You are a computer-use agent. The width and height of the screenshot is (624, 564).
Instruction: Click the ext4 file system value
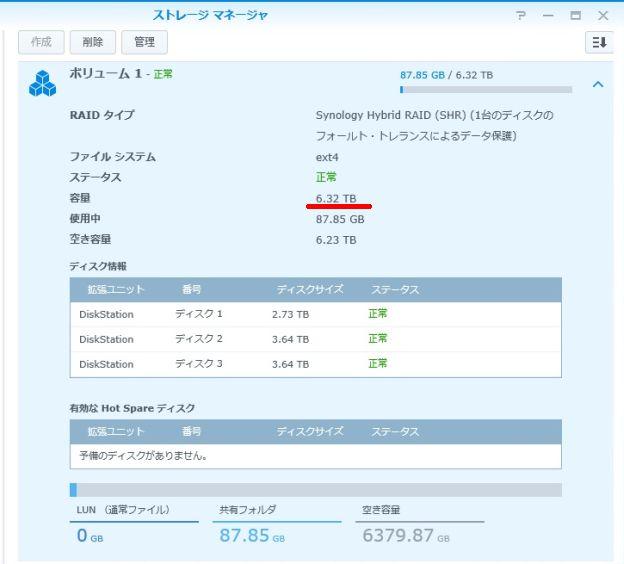click(x=327, y=157)
